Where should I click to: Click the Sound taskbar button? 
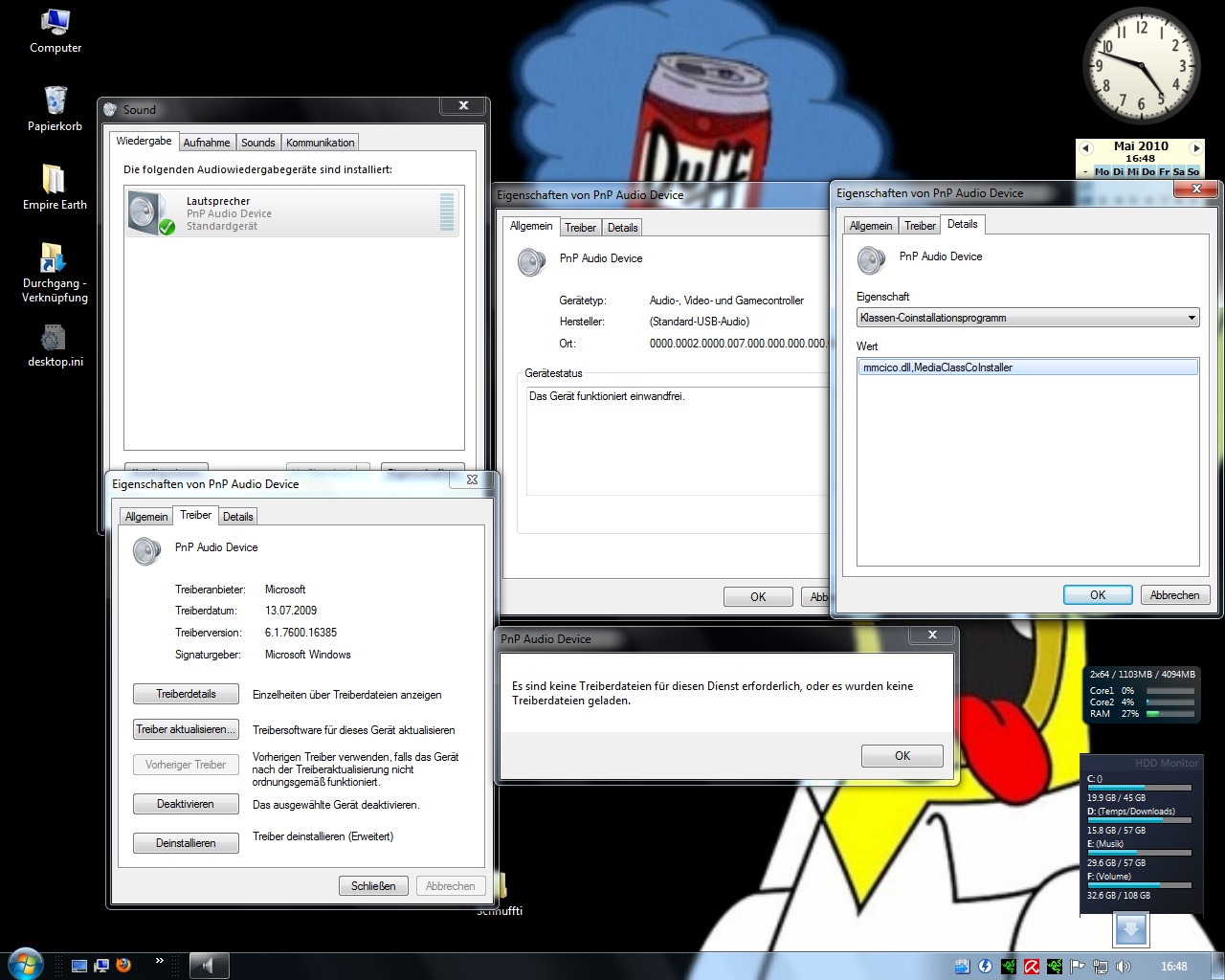pyautogui.click(x=209, y=967)
